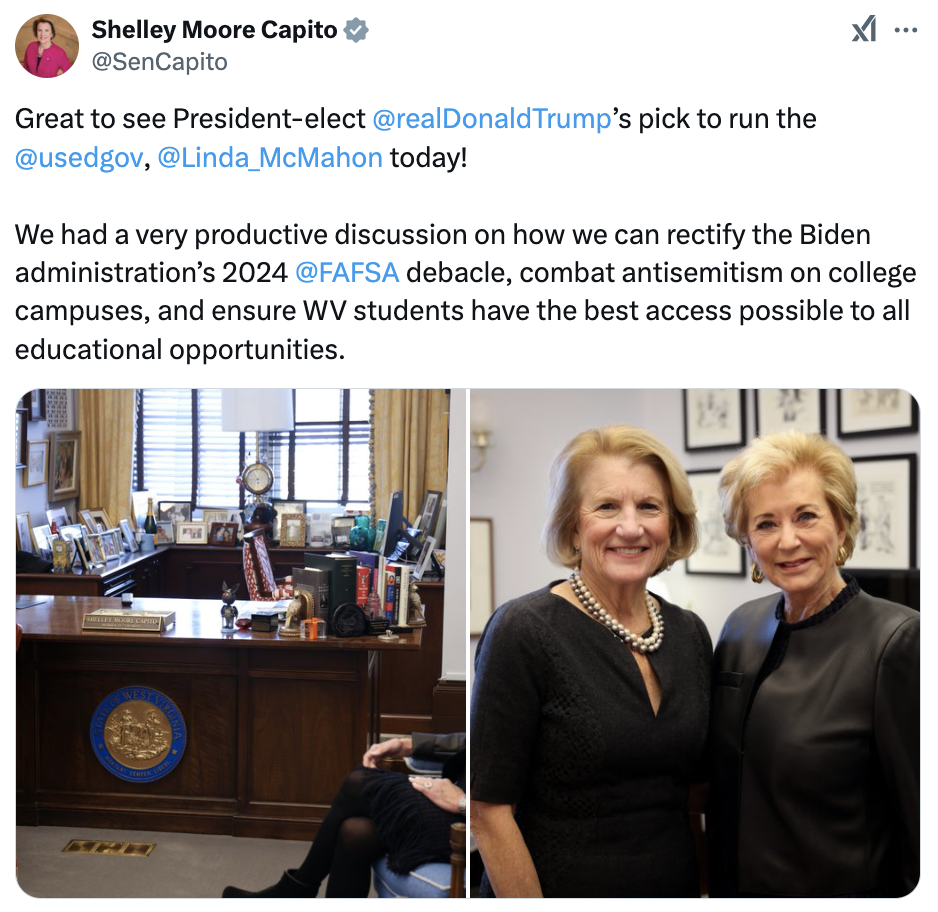Click the blue verified badge
The image size is (938, 912).
coord(356,30)
